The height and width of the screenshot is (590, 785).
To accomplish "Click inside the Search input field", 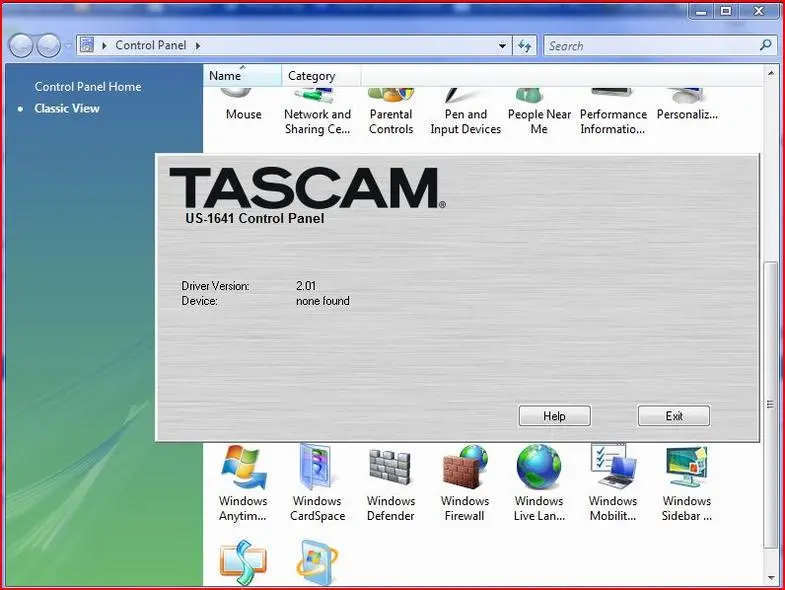I will pyautogui.click(x=652, y=46).
